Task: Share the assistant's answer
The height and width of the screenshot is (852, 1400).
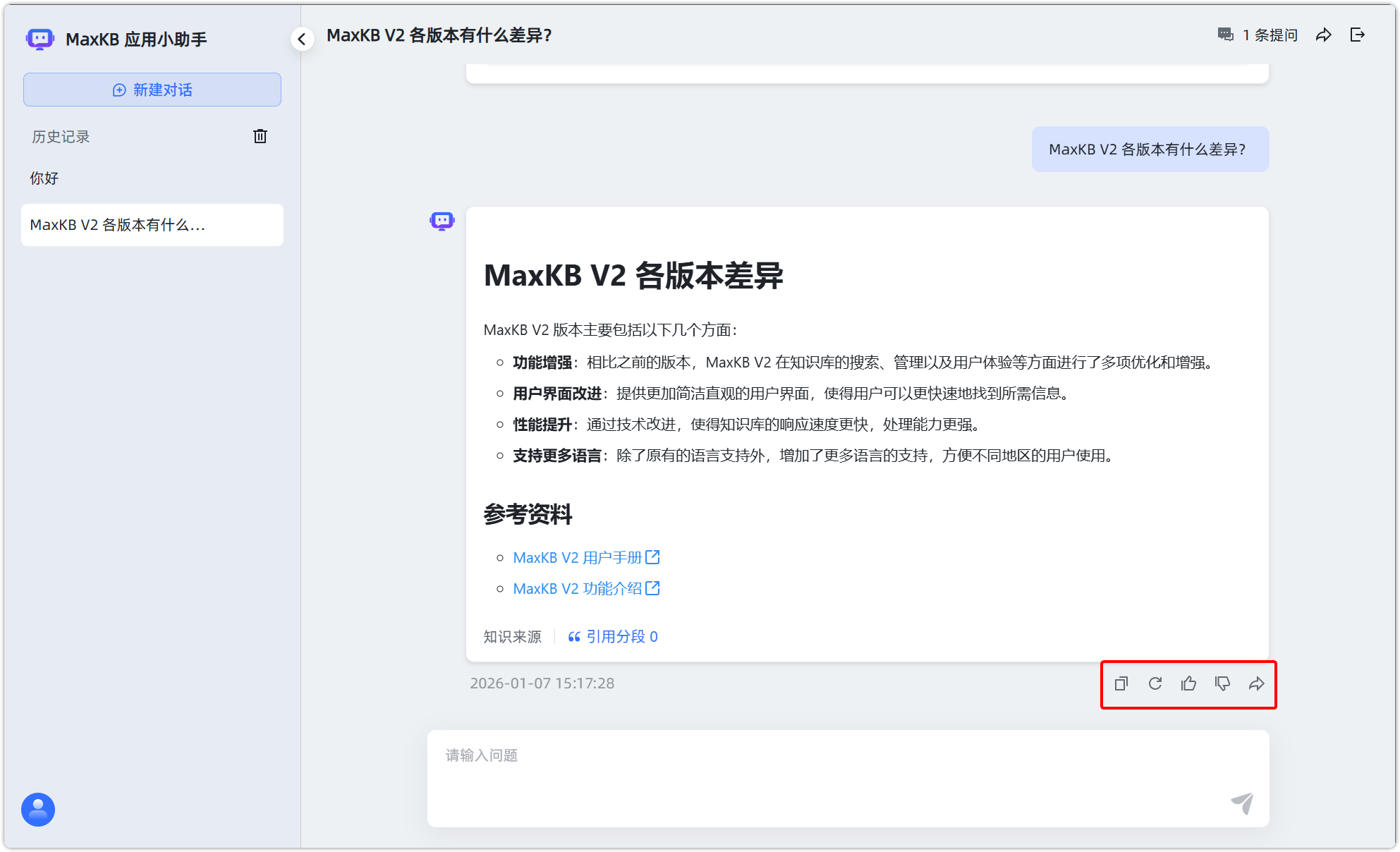Action: click(x=1257, y=683)
